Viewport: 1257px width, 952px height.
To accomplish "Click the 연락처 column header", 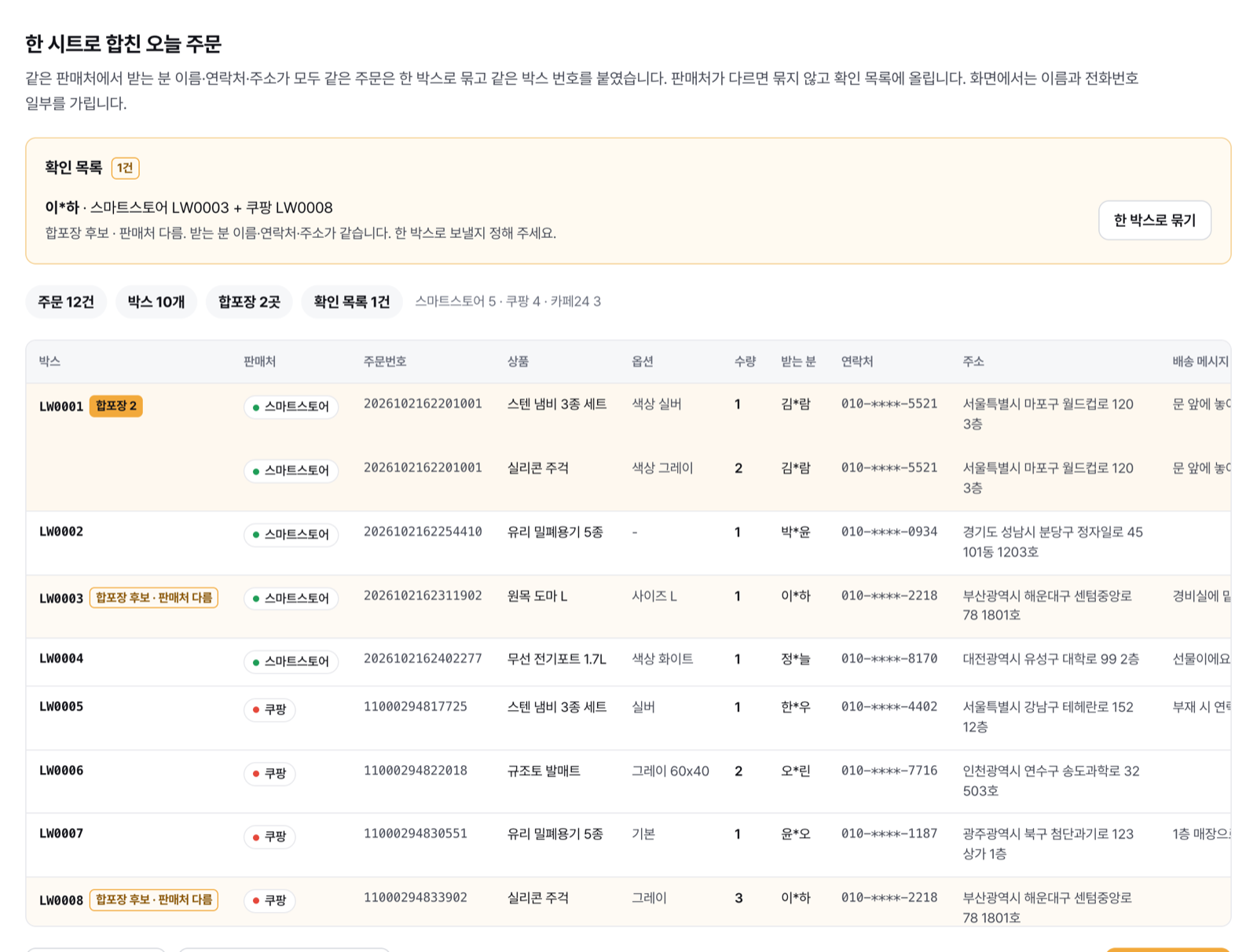I will [857, 361].
